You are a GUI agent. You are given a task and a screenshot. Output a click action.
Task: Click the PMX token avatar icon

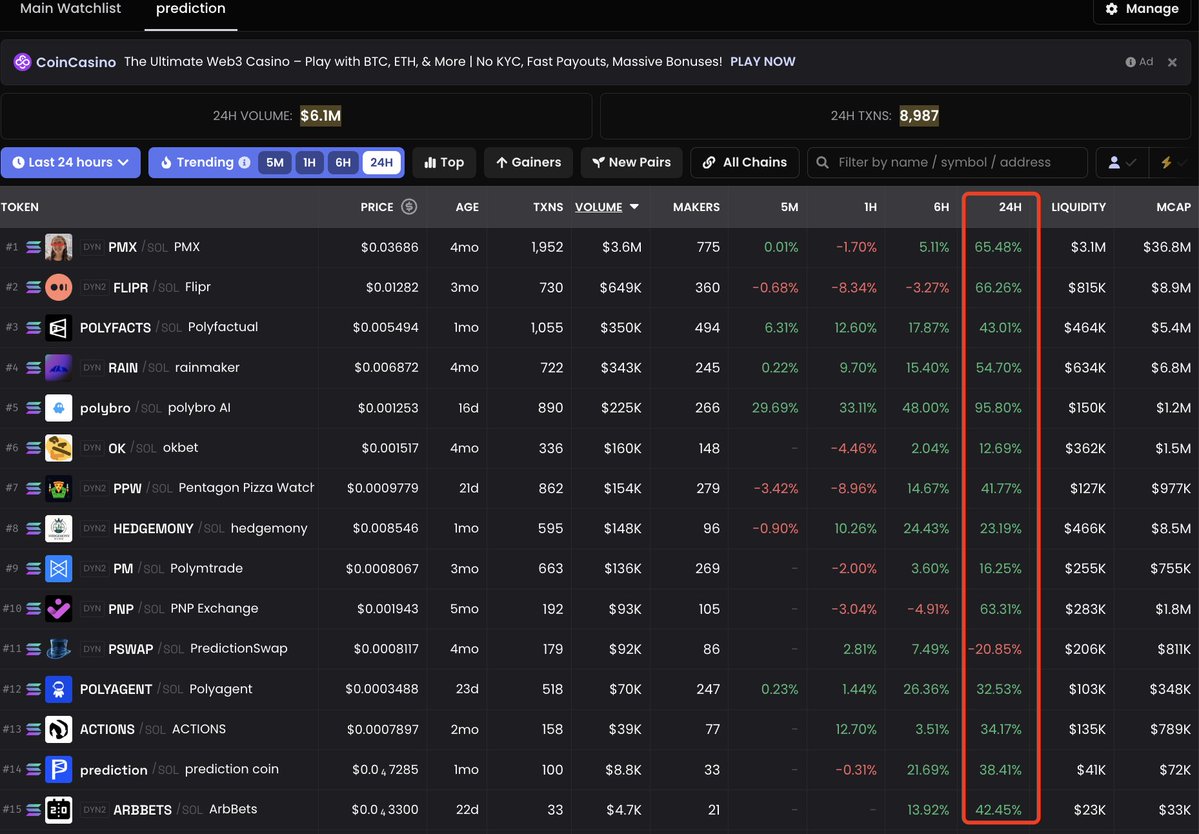click(x=59, y=247)
